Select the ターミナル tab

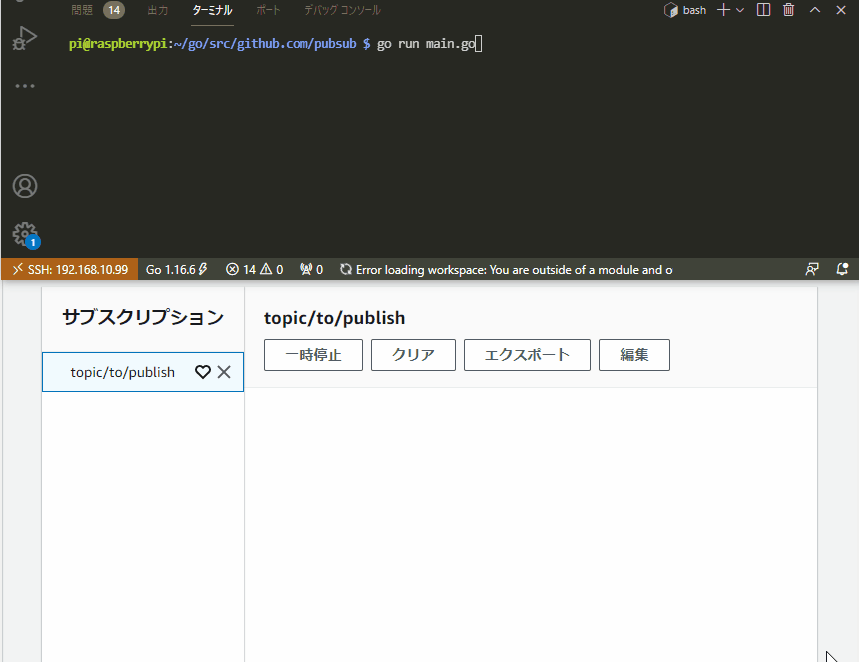pos(213,10)
